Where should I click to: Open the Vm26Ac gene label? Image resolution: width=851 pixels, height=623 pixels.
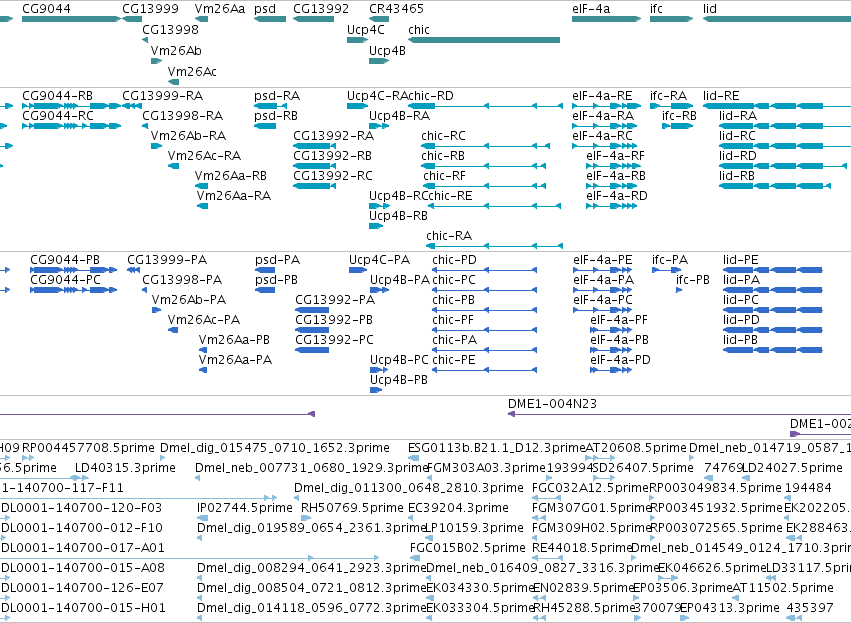(192, 72)
